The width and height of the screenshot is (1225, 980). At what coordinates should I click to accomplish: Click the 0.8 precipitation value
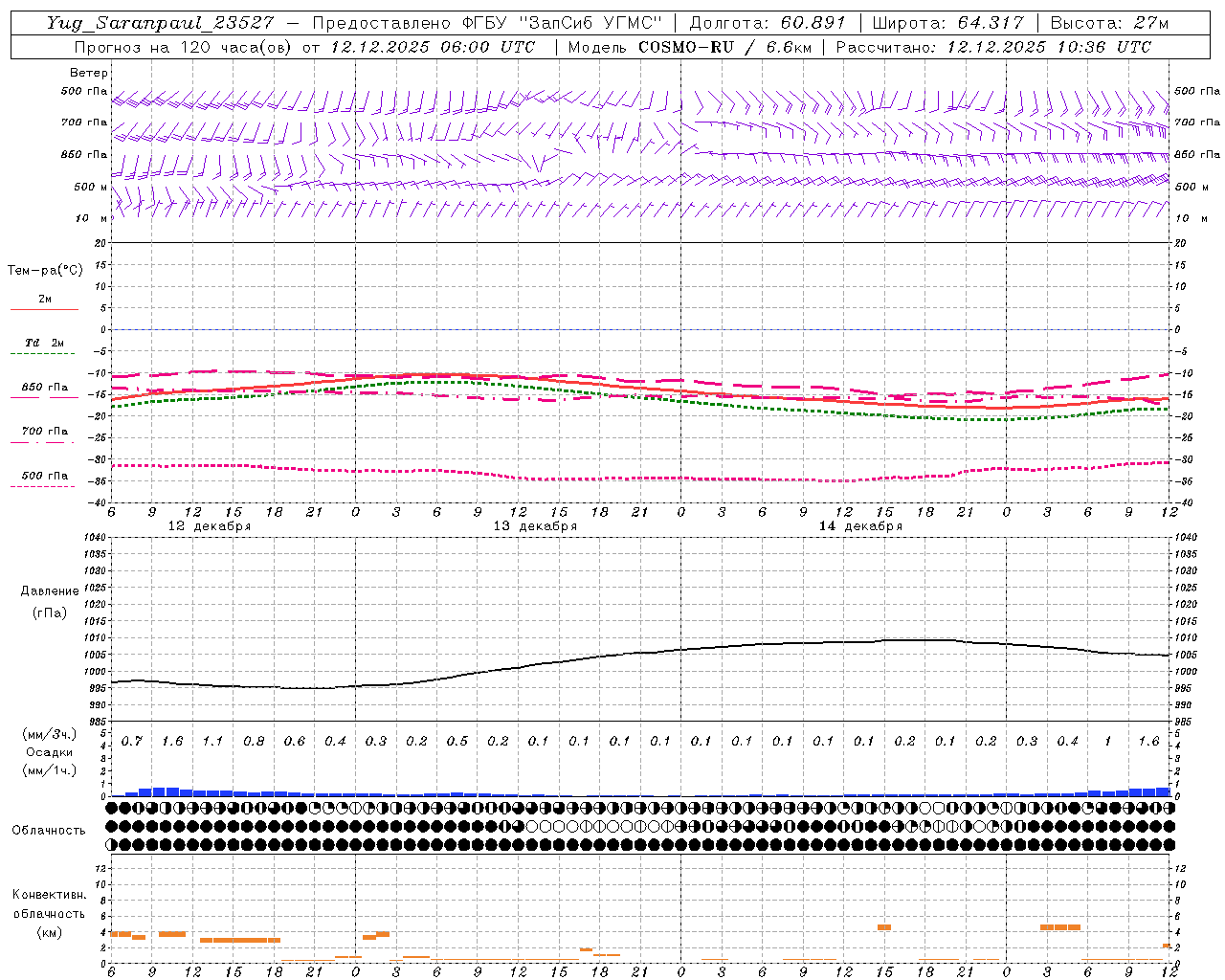254,741
